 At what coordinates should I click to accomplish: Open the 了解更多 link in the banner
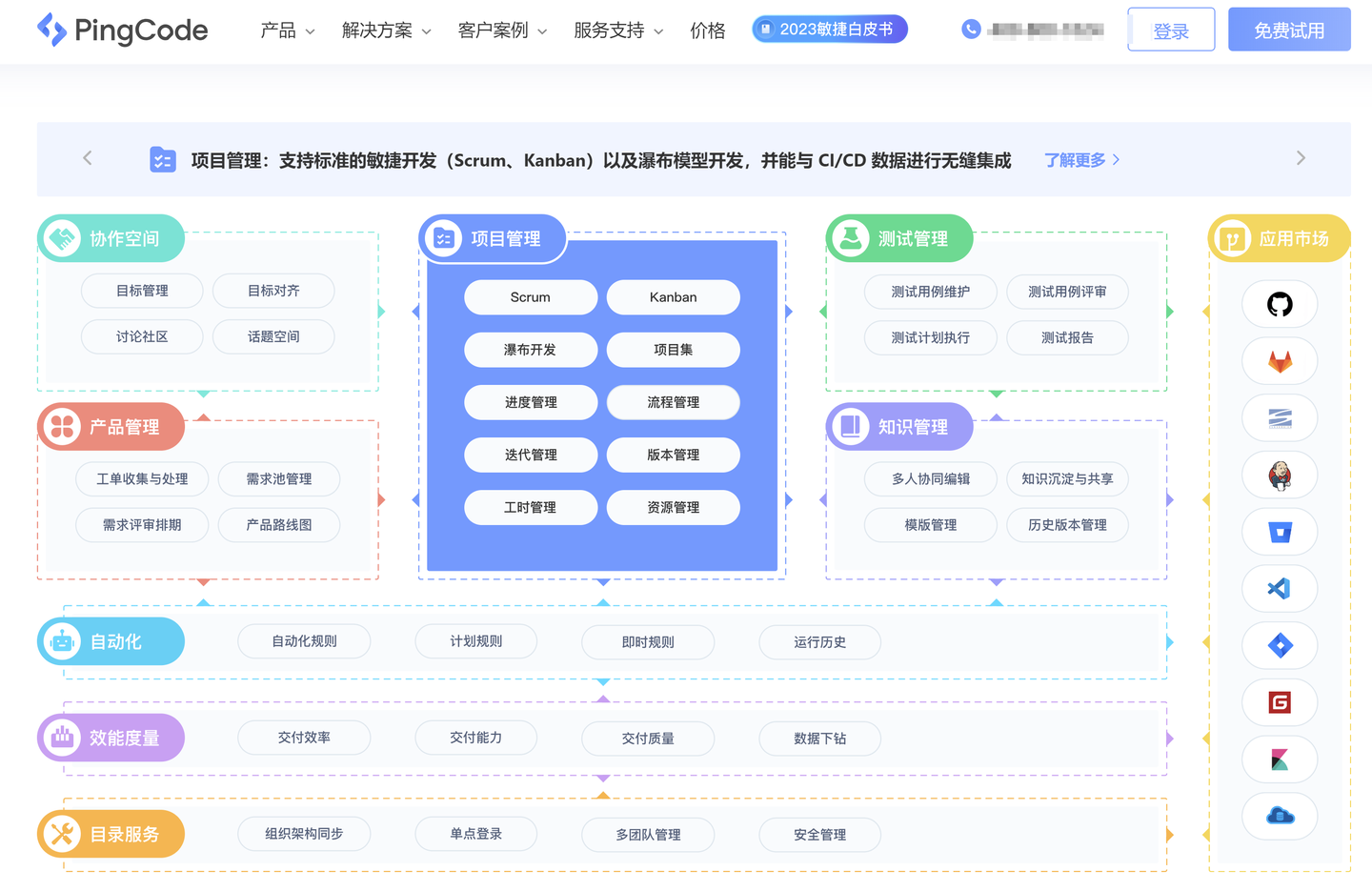(1075, 160)
